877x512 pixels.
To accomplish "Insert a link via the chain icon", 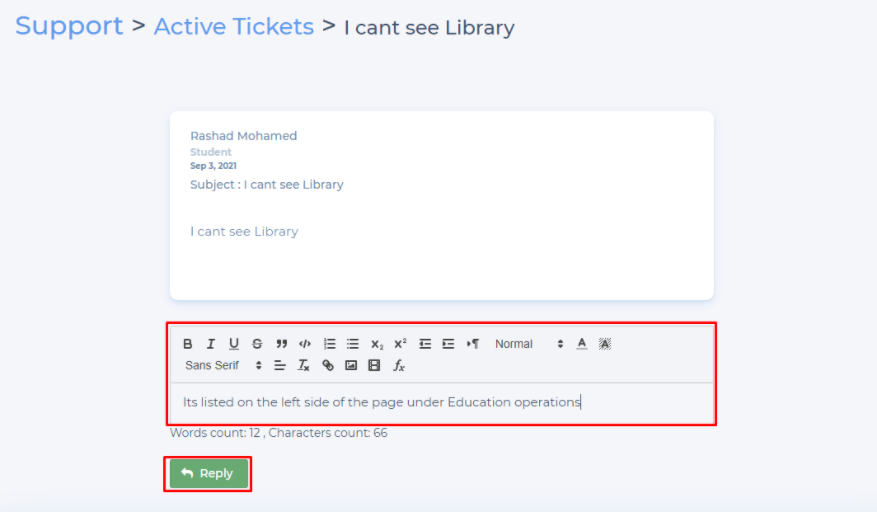I will tap(328, 366).
